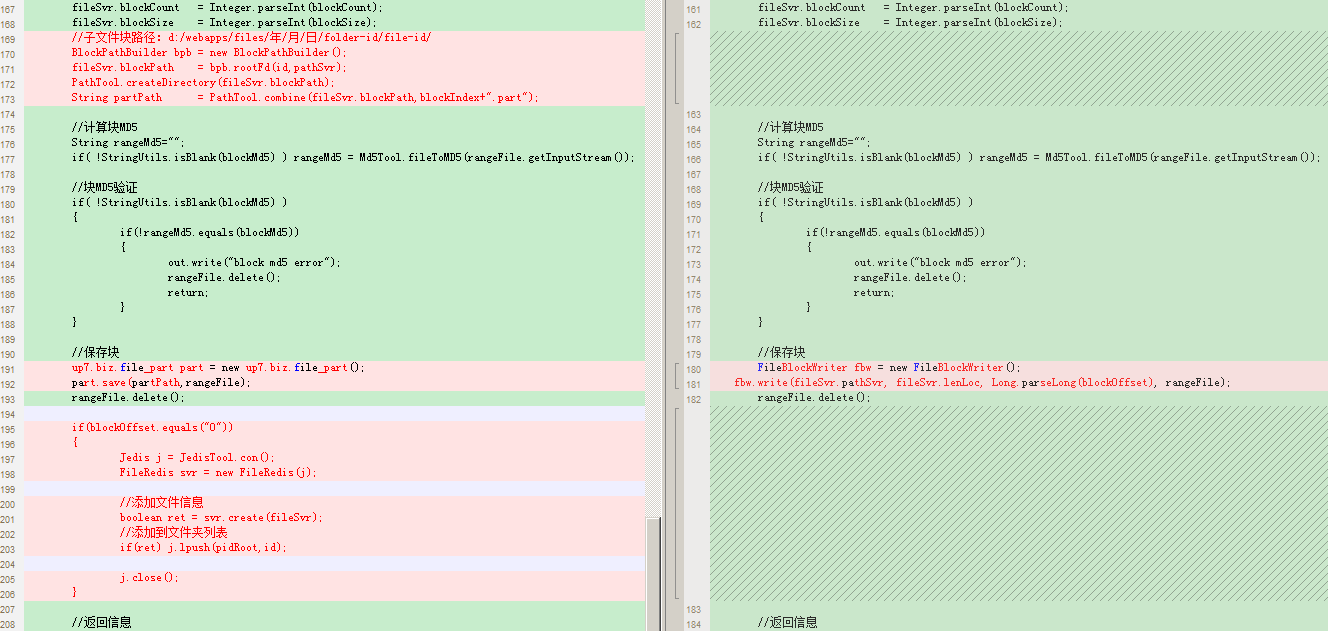
Task: Click rangeFile.delete() at right line 182
Action: pyautogui.click(x=814, y=397)
